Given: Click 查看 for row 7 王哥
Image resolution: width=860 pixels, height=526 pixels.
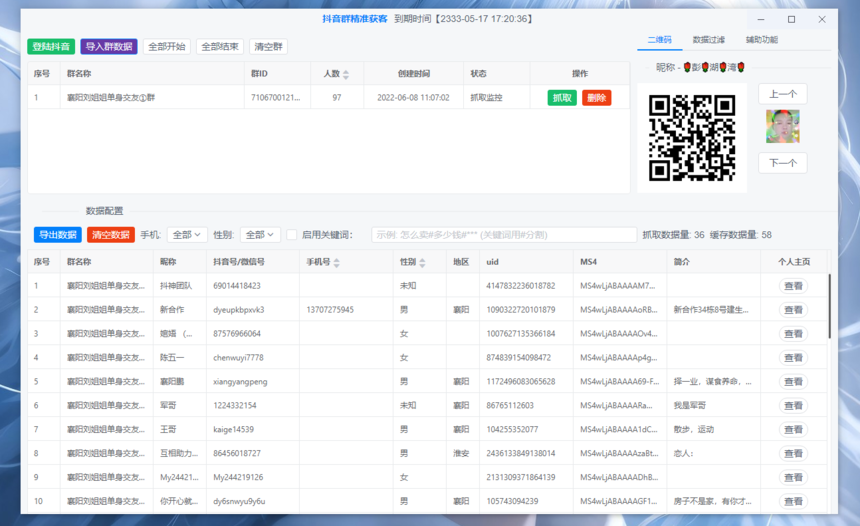Looking at the screenshot, I should (x=793, y=429).
